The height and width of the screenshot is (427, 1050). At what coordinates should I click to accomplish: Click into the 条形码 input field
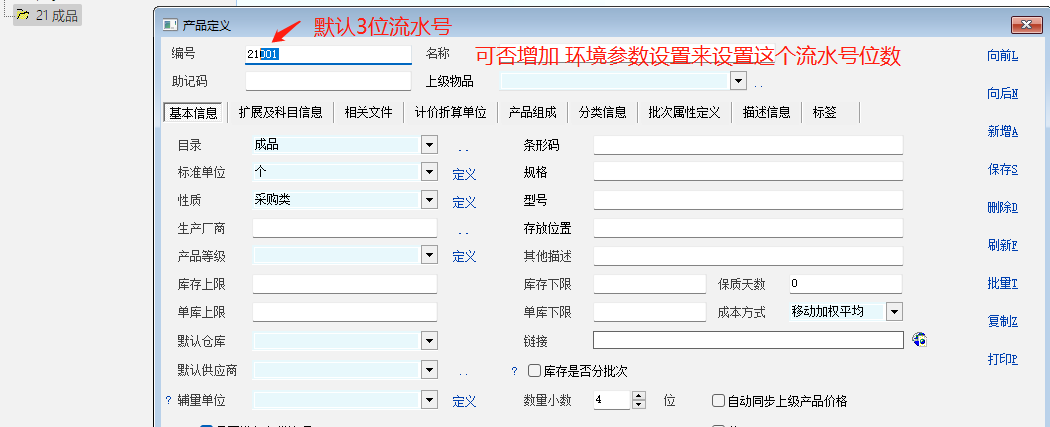[747, 145]
